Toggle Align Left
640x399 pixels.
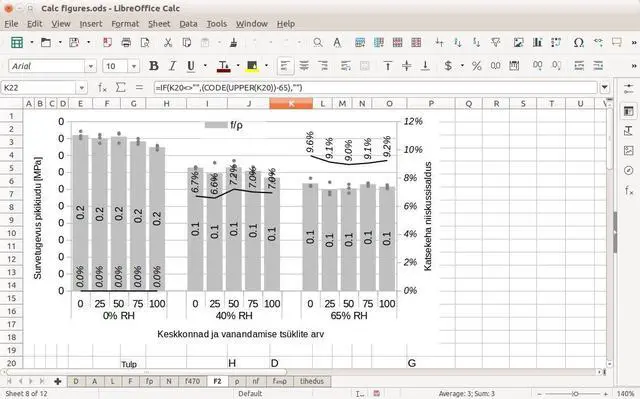285,66
